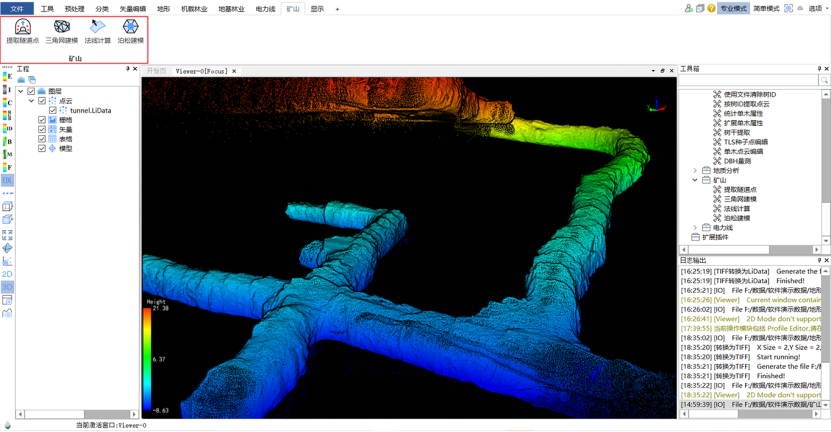Select display by classification (C) icon
The image size is (831, 432).
(7, 102)
